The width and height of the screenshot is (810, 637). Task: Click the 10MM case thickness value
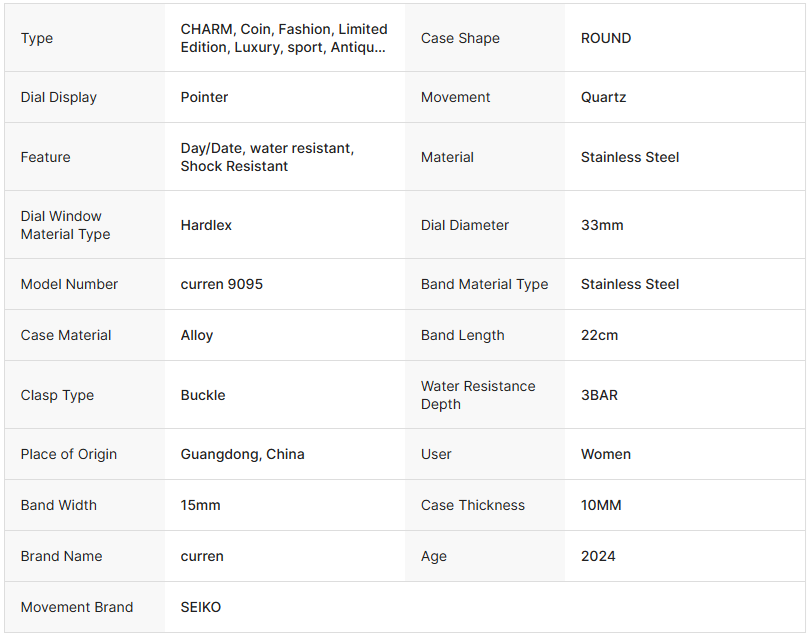tap(601, 505)
